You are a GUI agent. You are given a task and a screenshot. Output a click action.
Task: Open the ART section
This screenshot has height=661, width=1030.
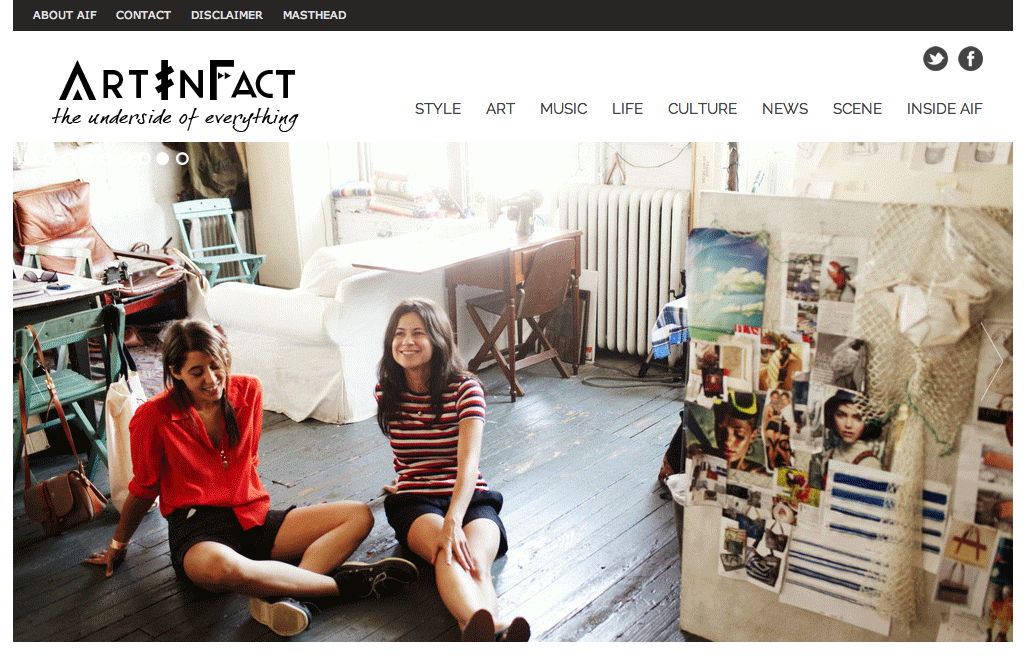point(500,109)
